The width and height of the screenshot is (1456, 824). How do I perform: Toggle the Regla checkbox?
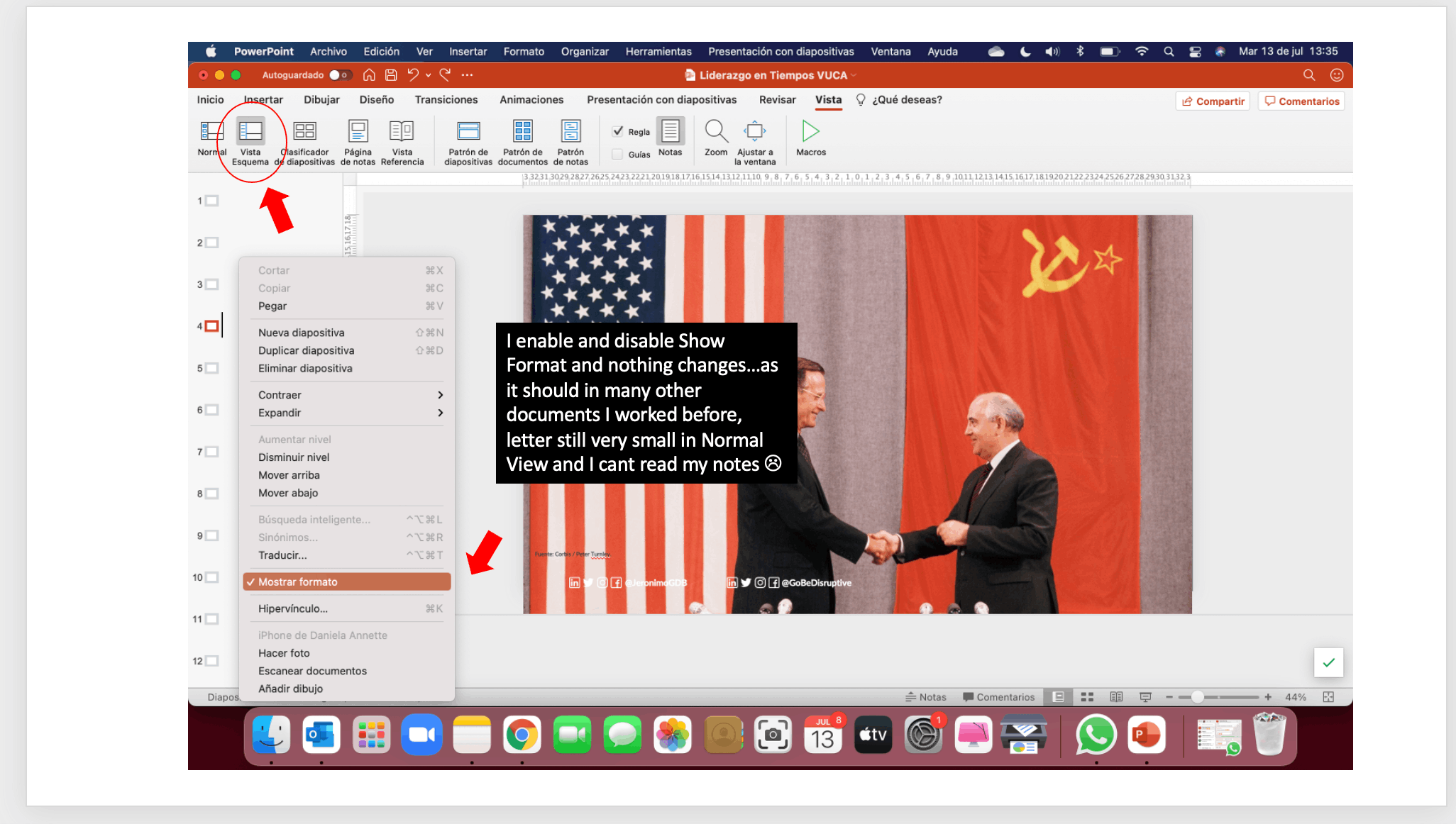coord(618,131)
